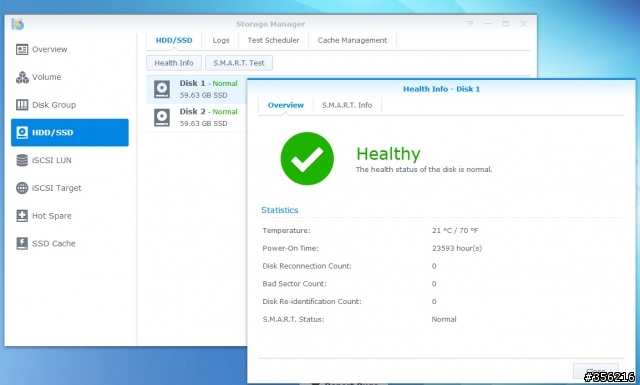The height and width of the screenshot is (385, 640).
Task: Click the iSCSI LUN database icon
Action: 22,160
